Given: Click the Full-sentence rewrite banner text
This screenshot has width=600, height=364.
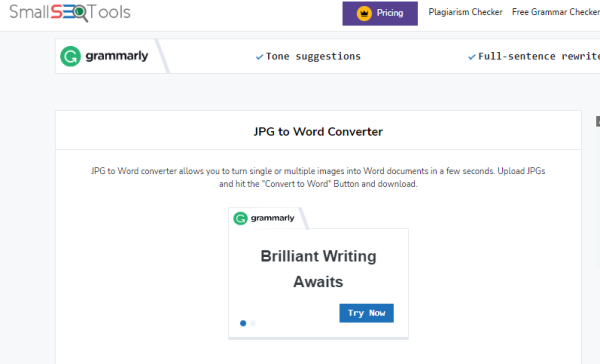Looking at the screenshot, I should (539, 57).
